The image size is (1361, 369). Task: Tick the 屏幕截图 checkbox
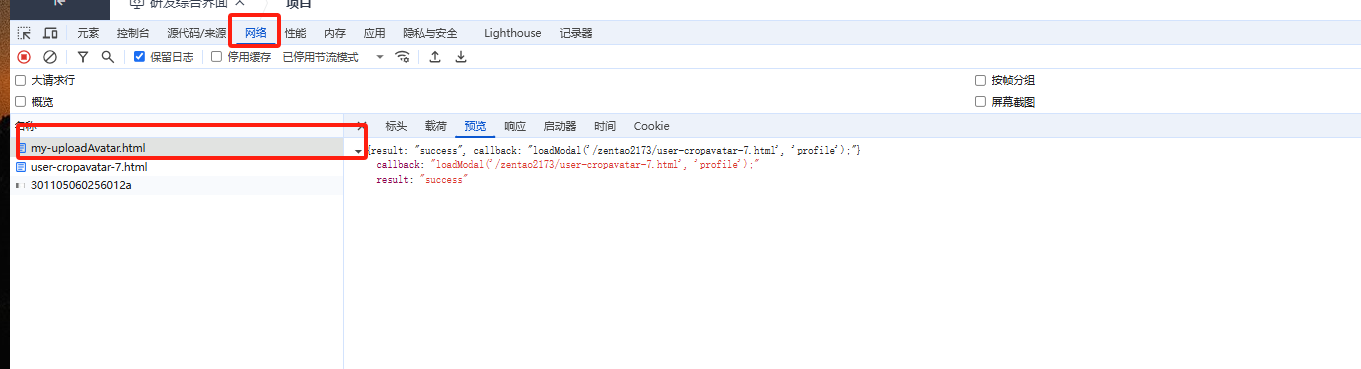(x=981, y=102)
